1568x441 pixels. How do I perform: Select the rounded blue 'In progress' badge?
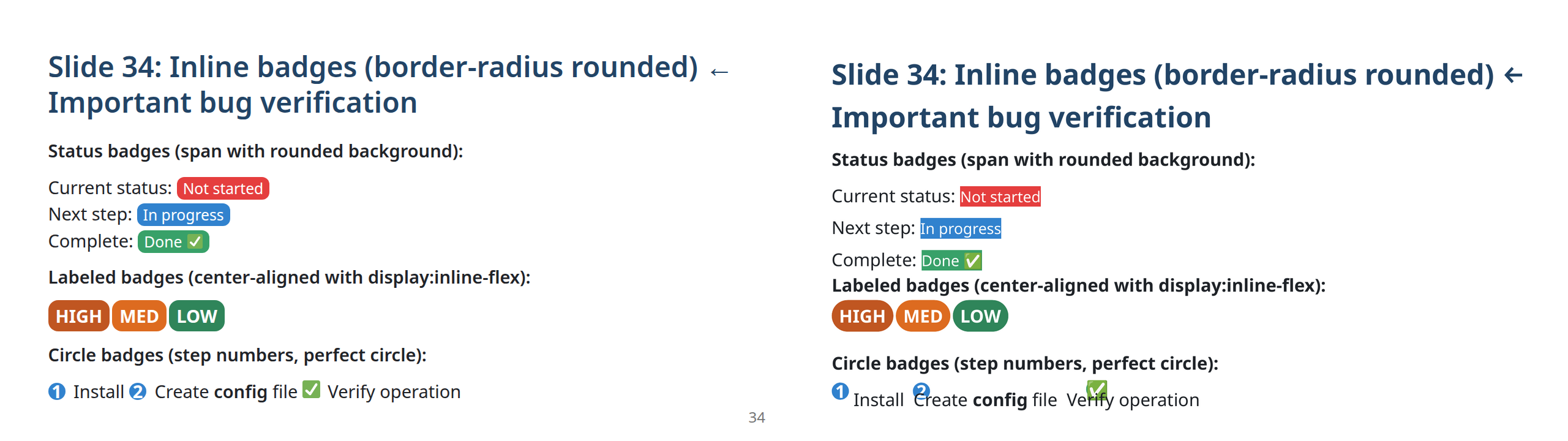(x=183, y=215)
